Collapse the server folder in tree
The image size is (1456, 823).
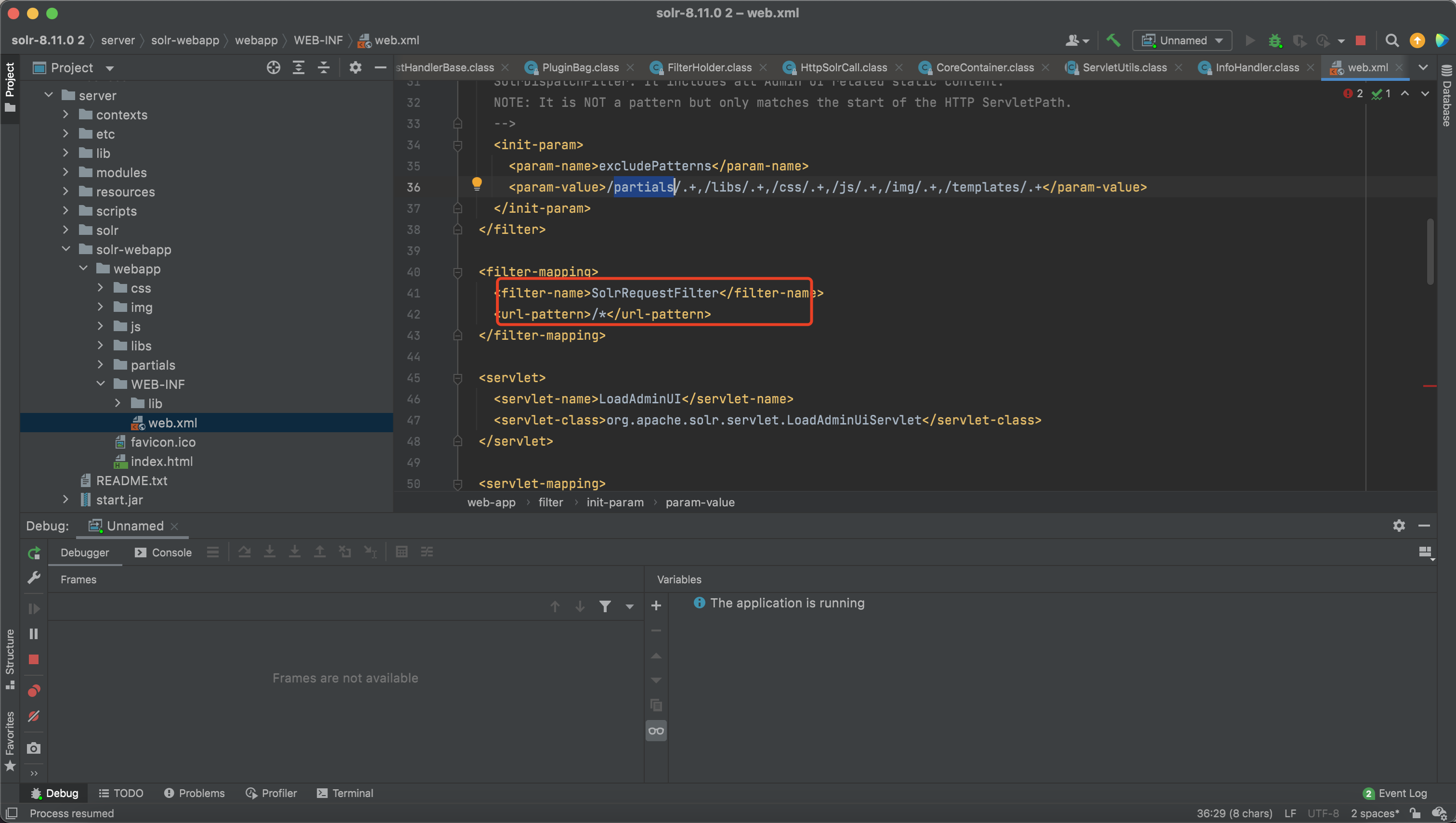tap(49, 95)
